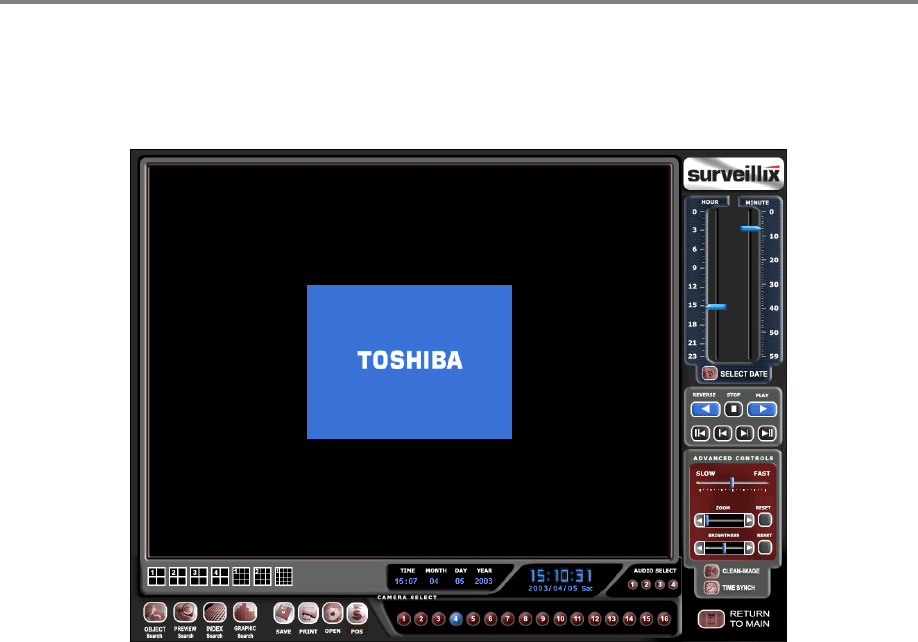Screen dimensions: 918x642
Task: Open the Graphic Search tool
Action: 245,613
